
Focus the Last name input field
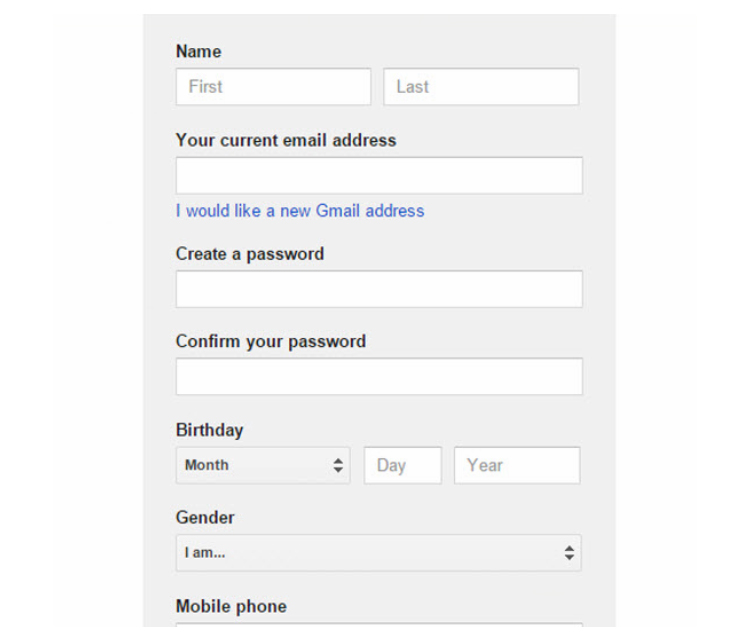pos(481,87)
